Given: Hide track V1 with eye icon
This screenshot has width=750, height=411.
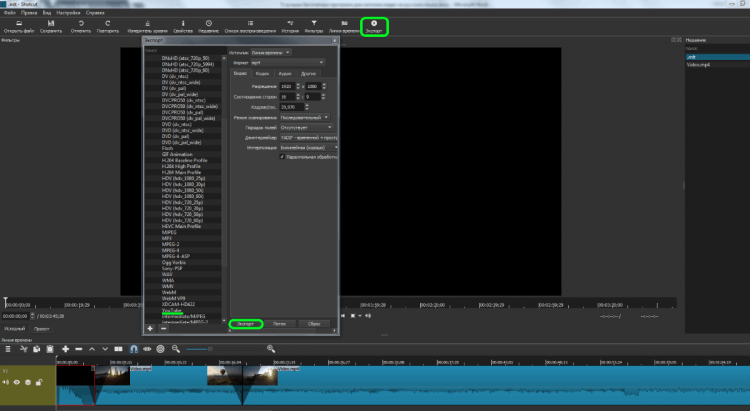Looking at the screenshot, I should [17, 382].
